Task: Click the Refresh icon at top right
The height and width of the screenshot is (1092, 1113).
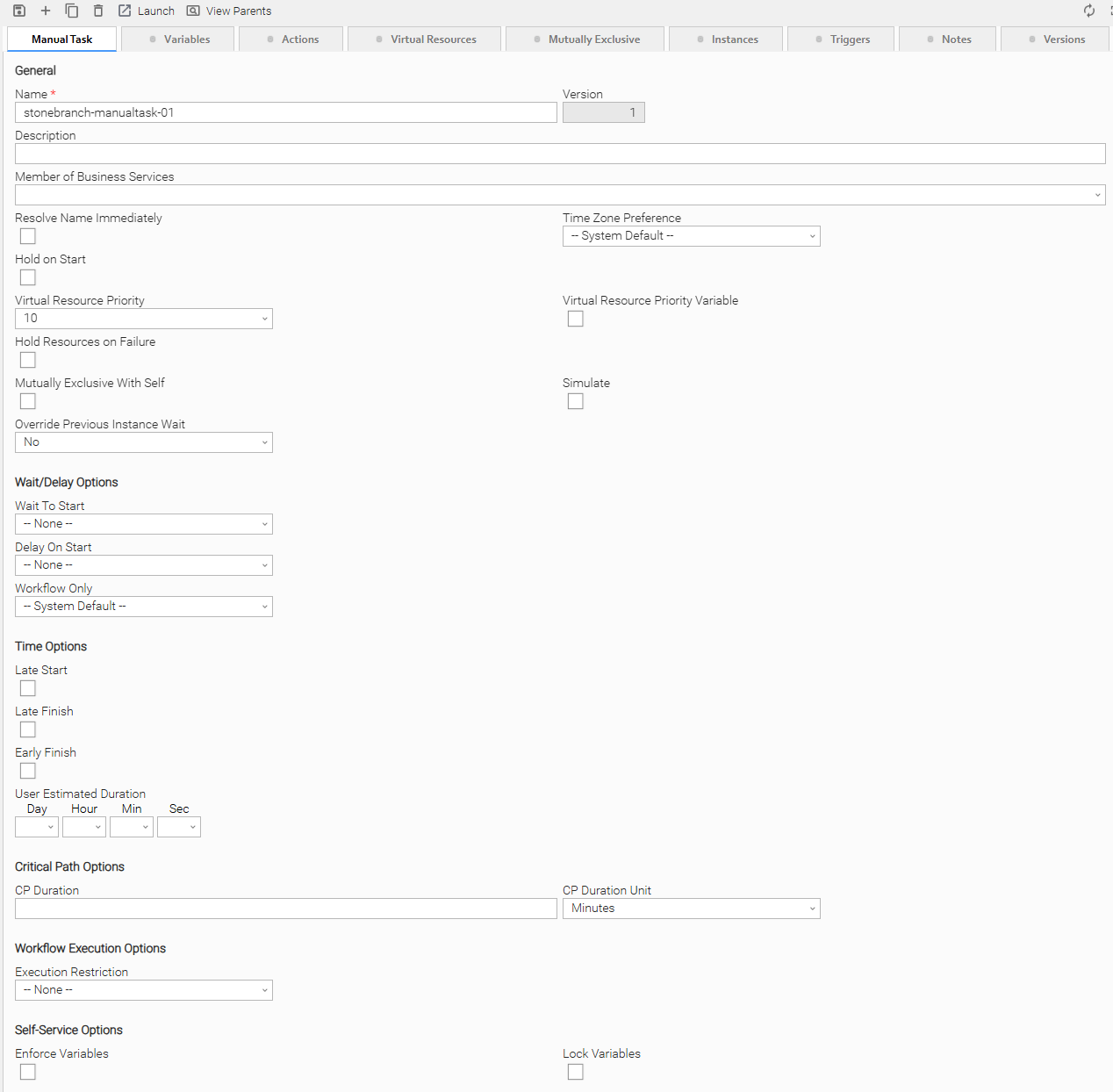Action: tap(1089, 11)
